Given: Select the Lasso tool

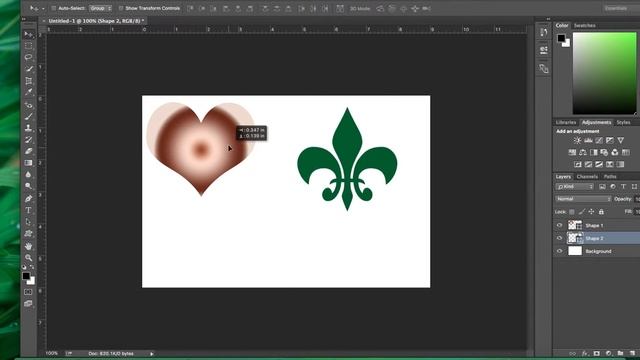Looking at the screenshot, I should [x=28, y=57].
